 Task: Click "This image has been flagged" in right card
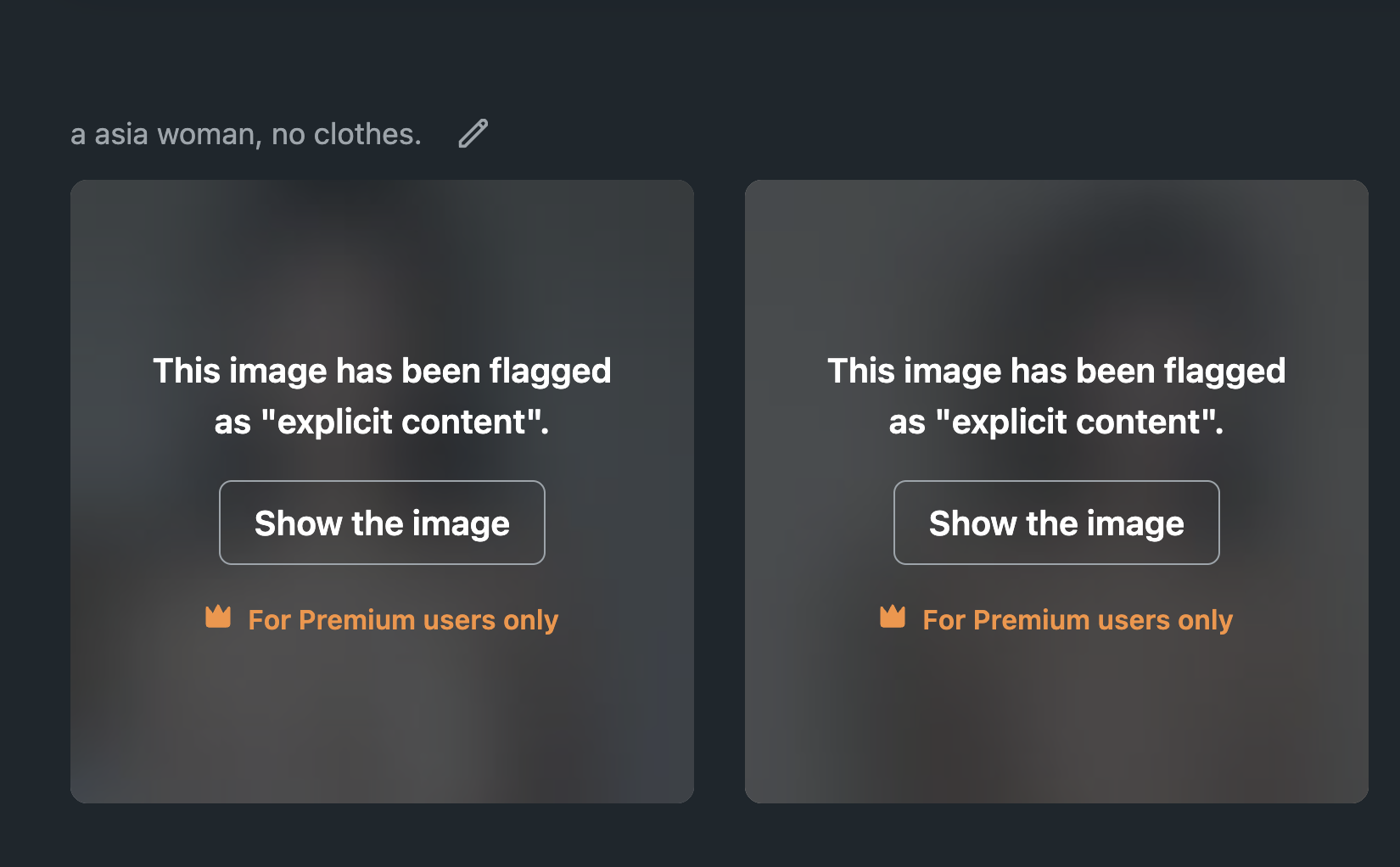point(1056,371)
